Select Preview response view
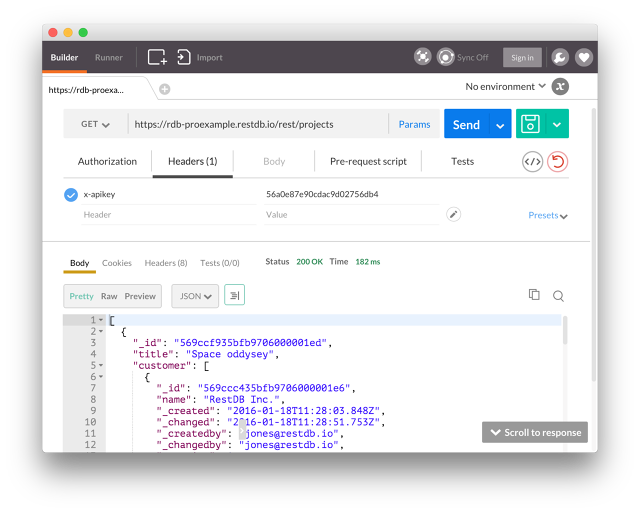The height and width of the screenshot is (513, 640). [140, 296]
